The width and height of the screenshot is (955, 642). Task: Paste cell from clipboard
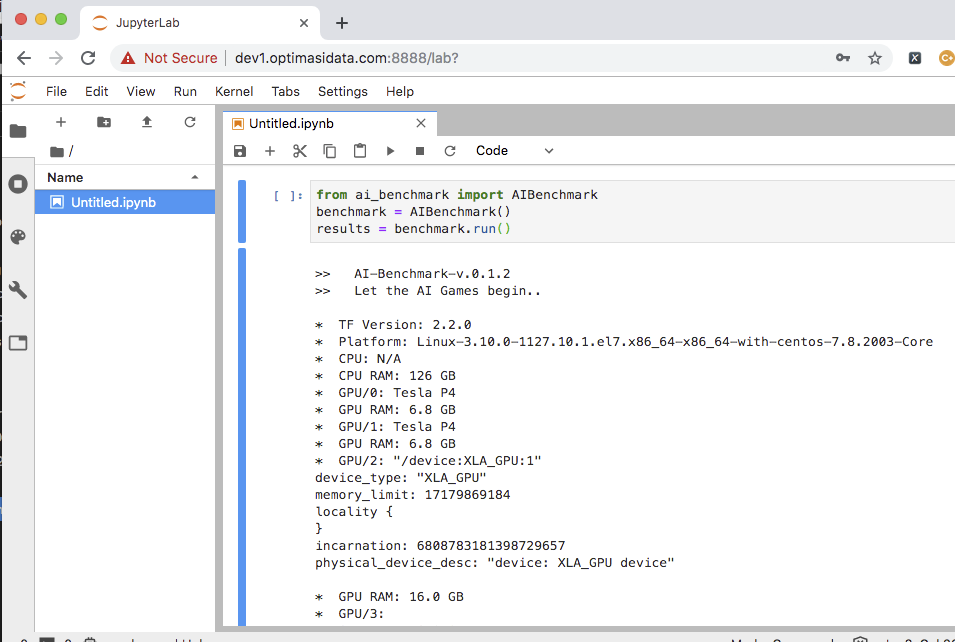pos(359,151)
